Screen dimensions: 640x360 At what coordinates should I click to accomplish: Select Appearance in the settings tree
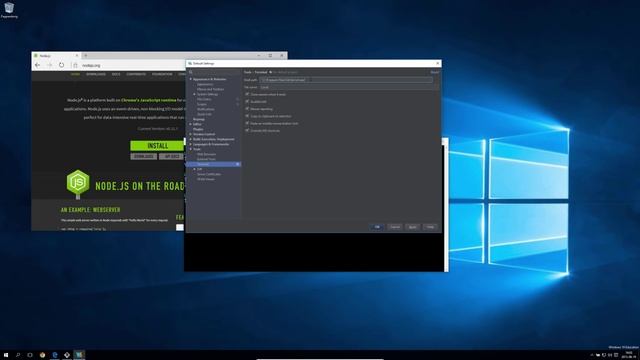(205, 84)
